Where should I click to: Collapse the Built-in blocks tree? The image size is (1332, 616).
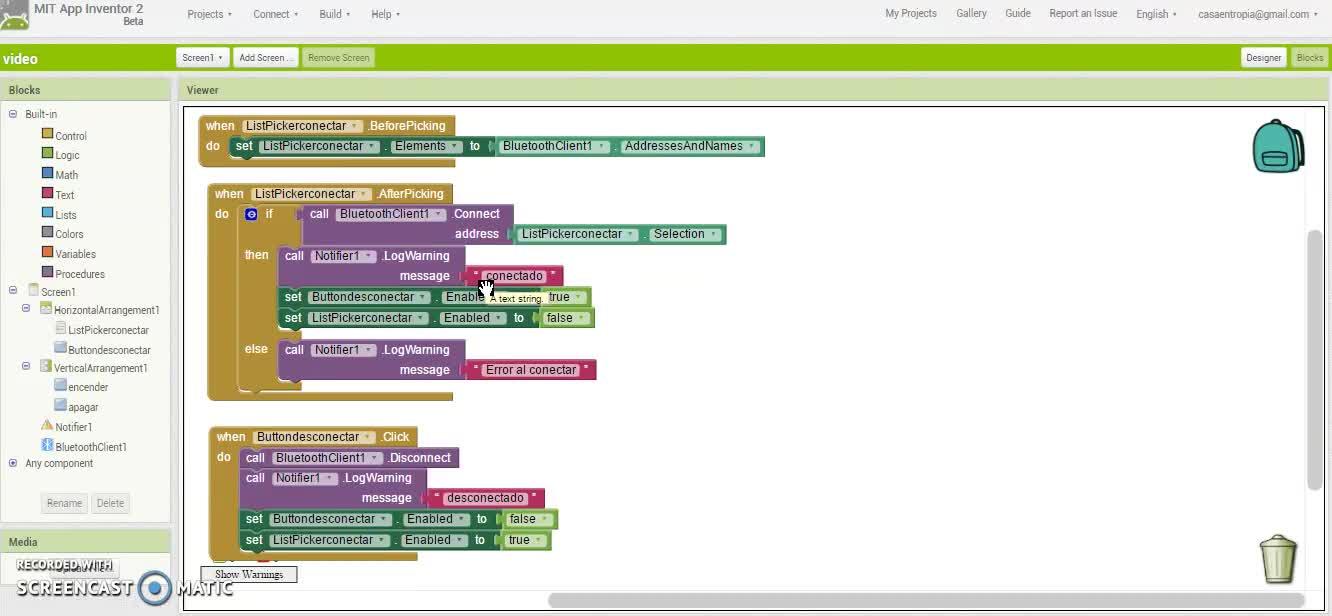13,114
